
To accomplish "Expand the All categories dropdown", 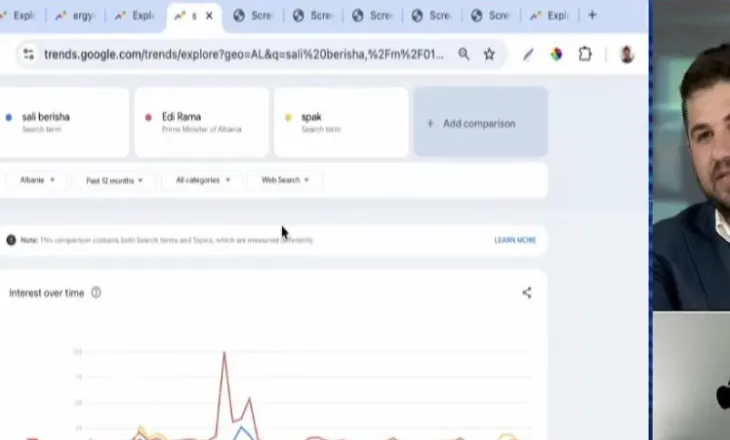I will pos(203,180).
